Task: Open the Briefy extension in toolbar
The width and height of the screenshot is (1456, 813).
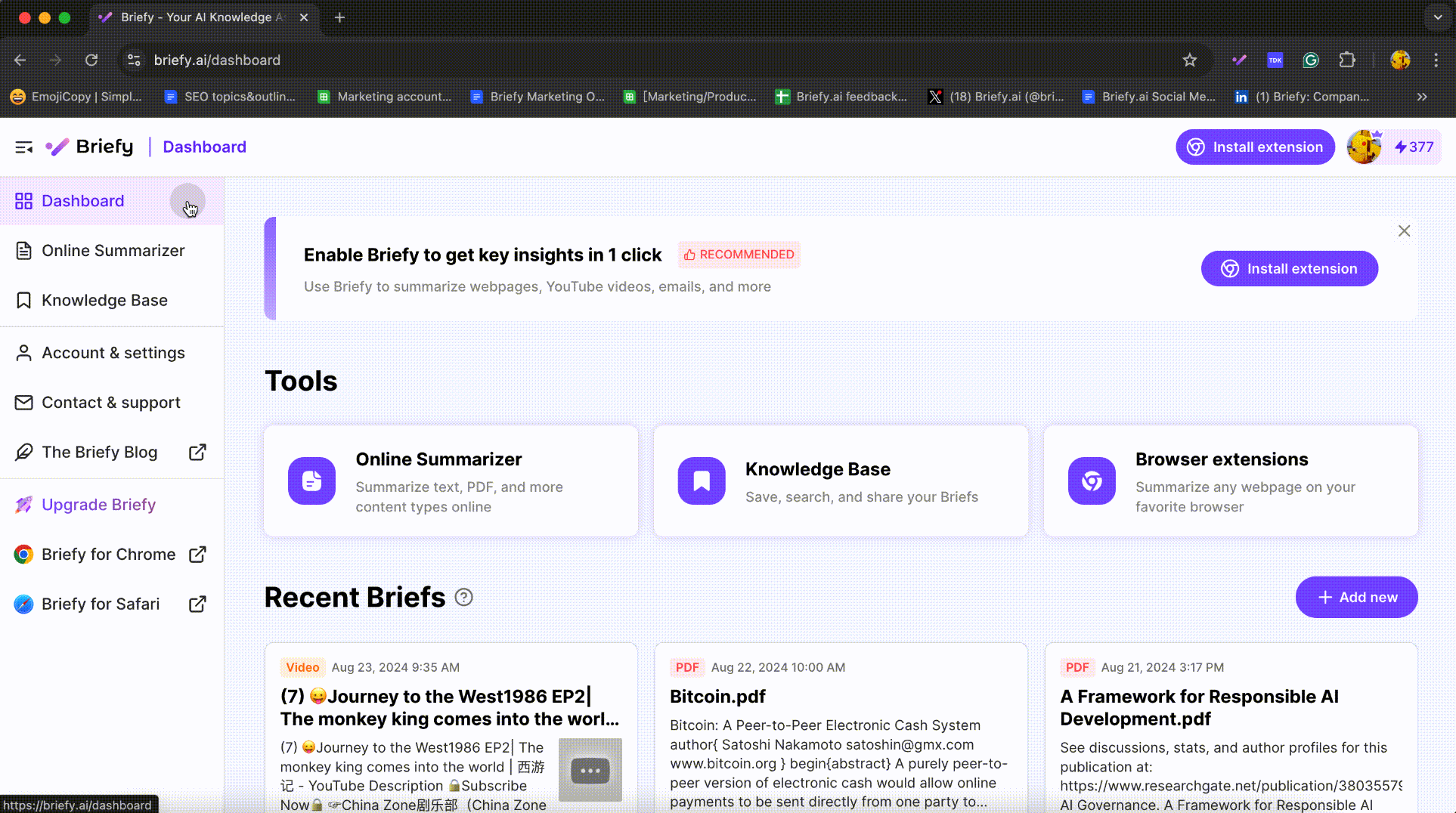Action: coord(1239,60)
